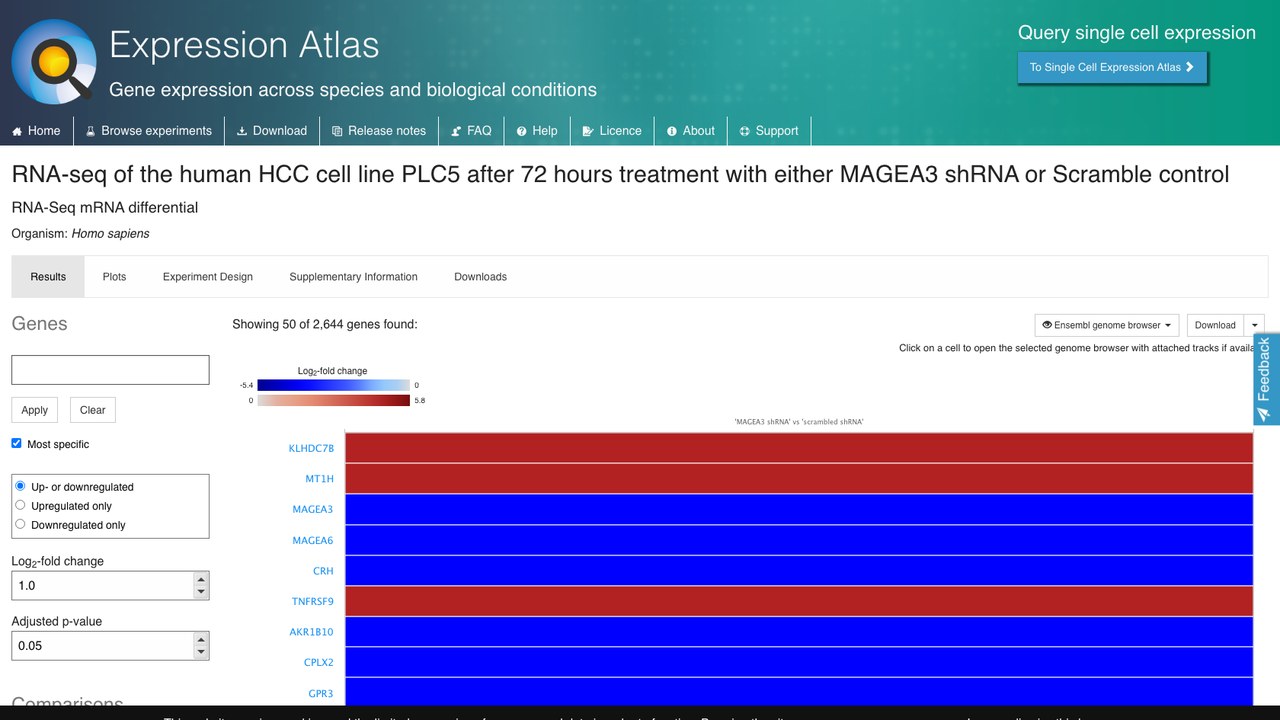Open the Feedback side tab

(1266, 379)
